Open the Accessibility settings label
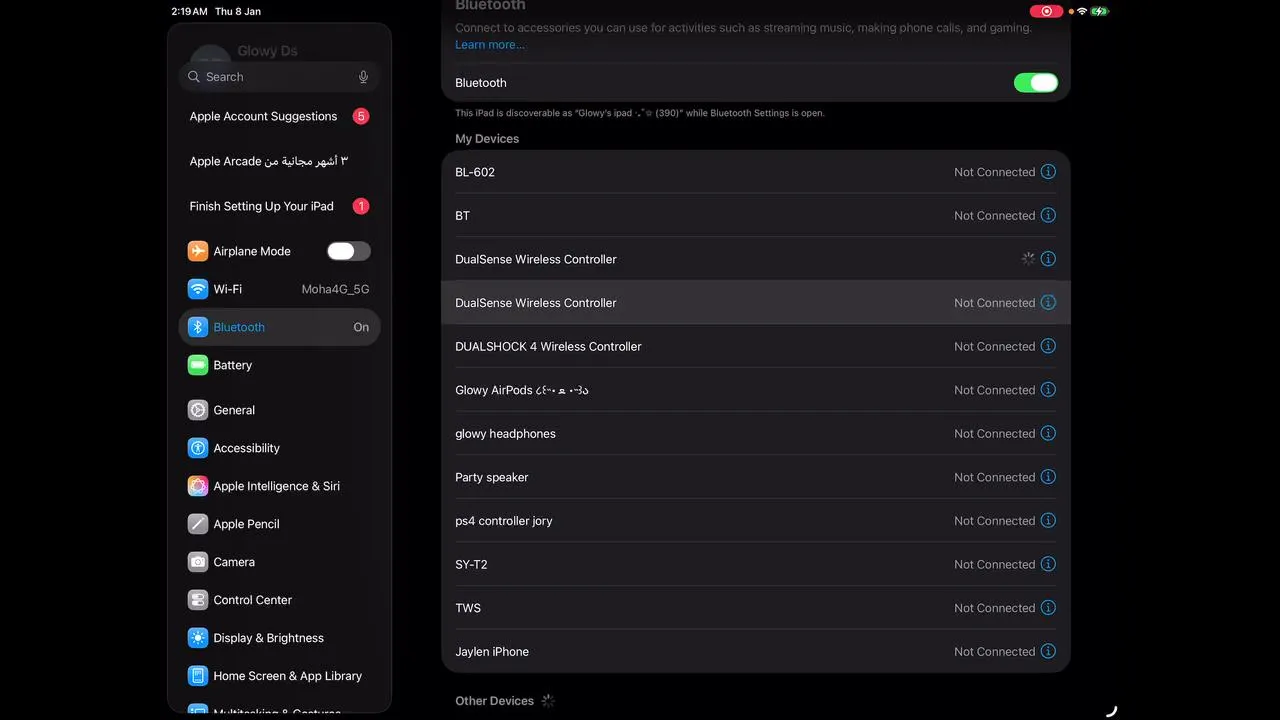This screenshot has height=720, width=1280. (247, 448)
